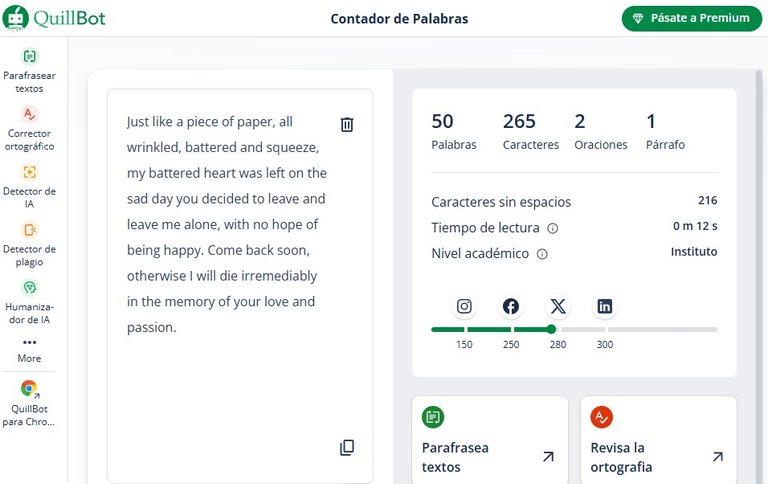Screen dimensions: 768x484
Task: Select the Facebook character limit icon
Action: point(511,306)
